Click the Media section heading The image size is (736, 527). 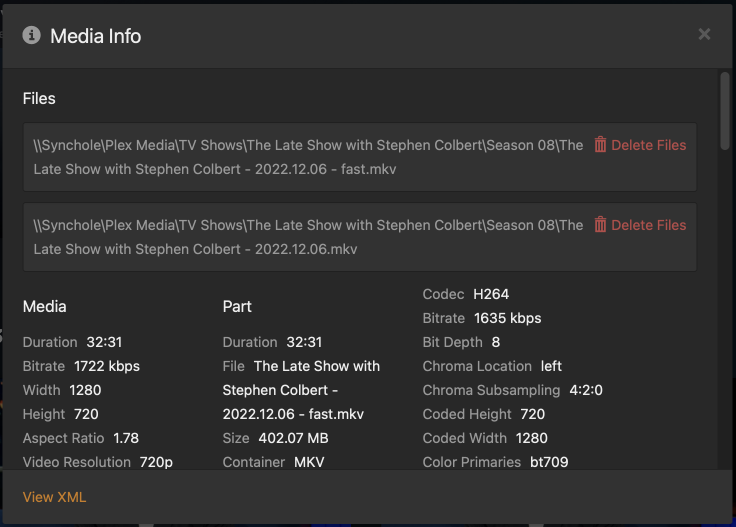pyautogui.click(x=44, y=306)
